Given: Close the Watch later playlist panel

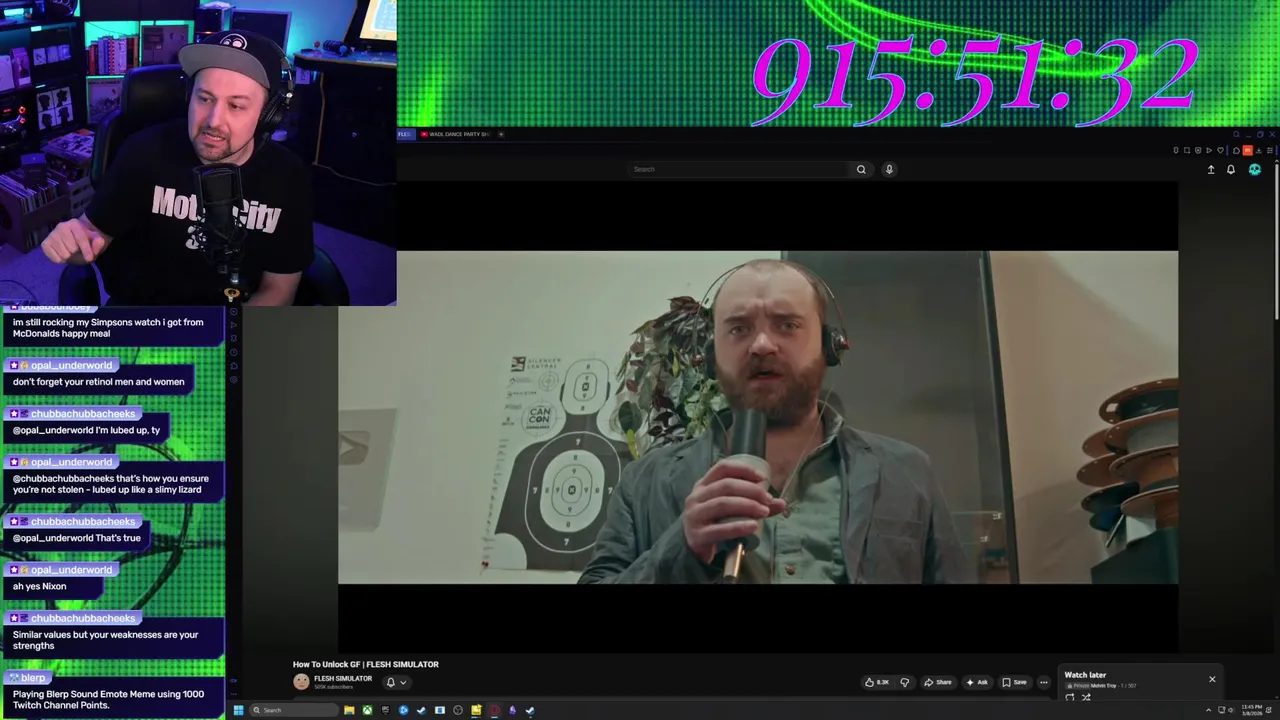Looking at the screenshot, I should [x=1212, y=679].
